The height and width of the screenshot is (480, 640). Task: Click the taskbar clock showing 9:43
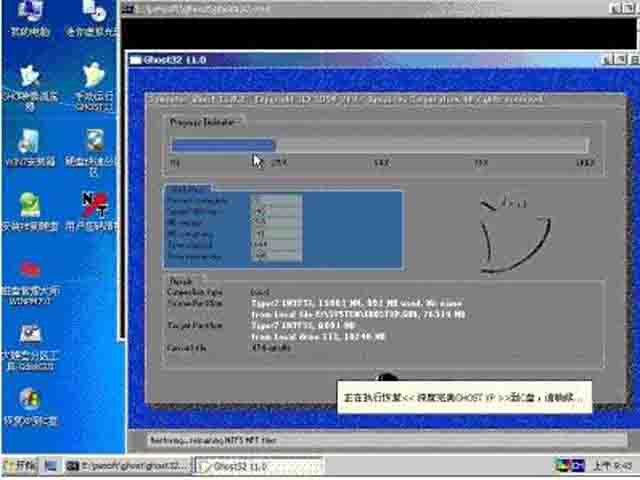(613, 466)
